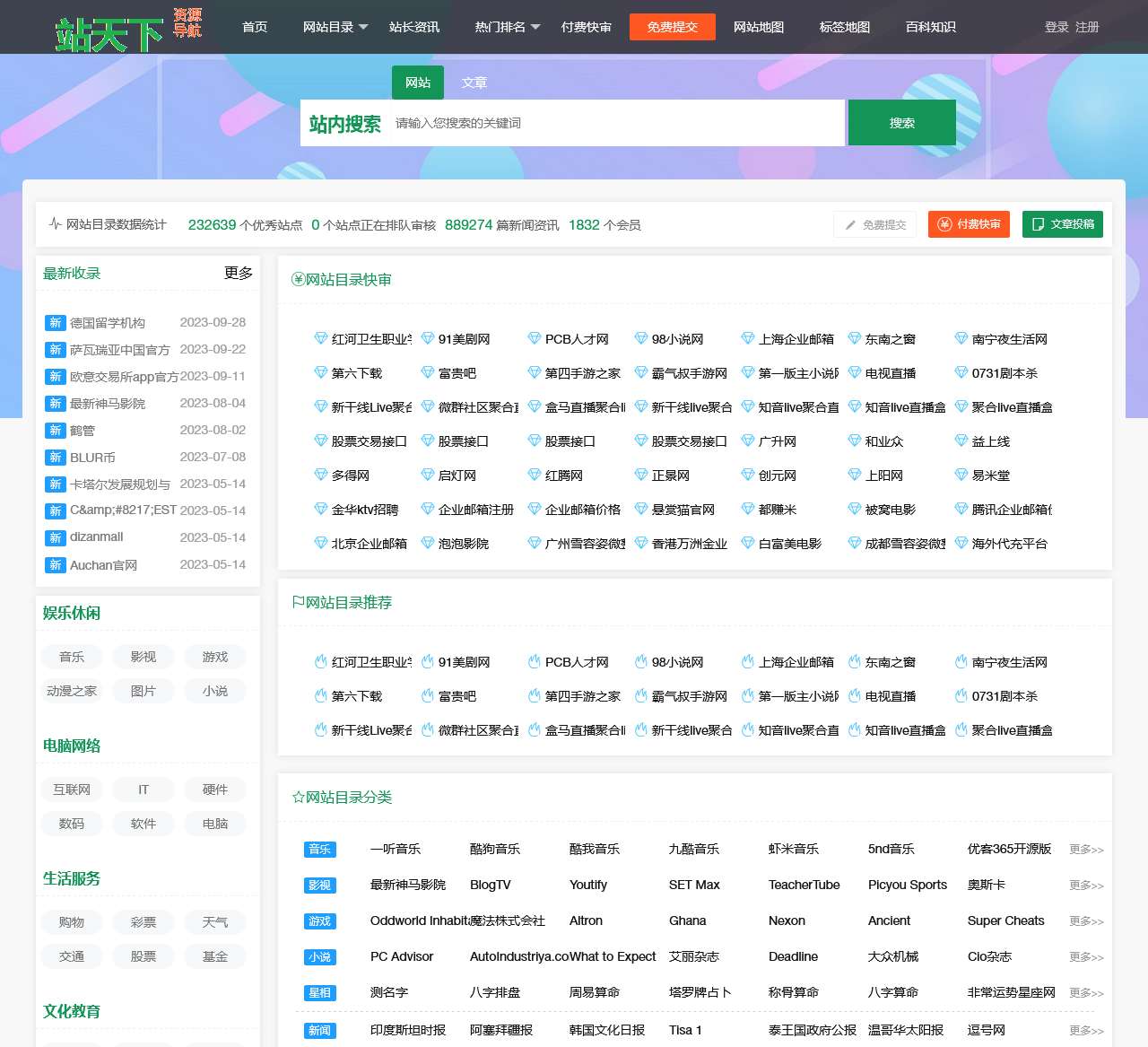Select the 网站 search tab
Screen dimensions: 1148x1047
[418, 83]
